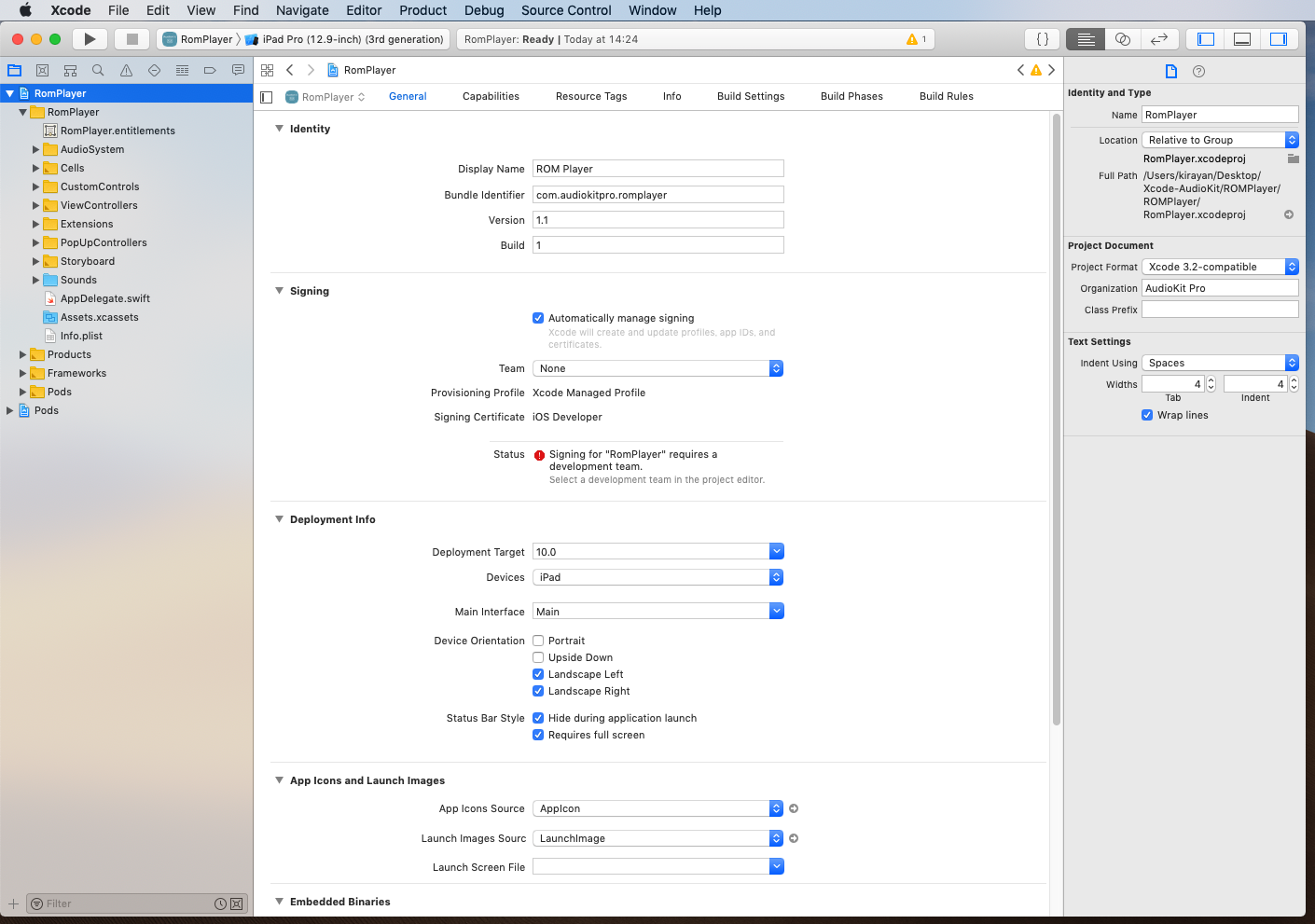Uncheck Automatically manage signing
Screen dimensions: 1315x924
tap(538, 318)
